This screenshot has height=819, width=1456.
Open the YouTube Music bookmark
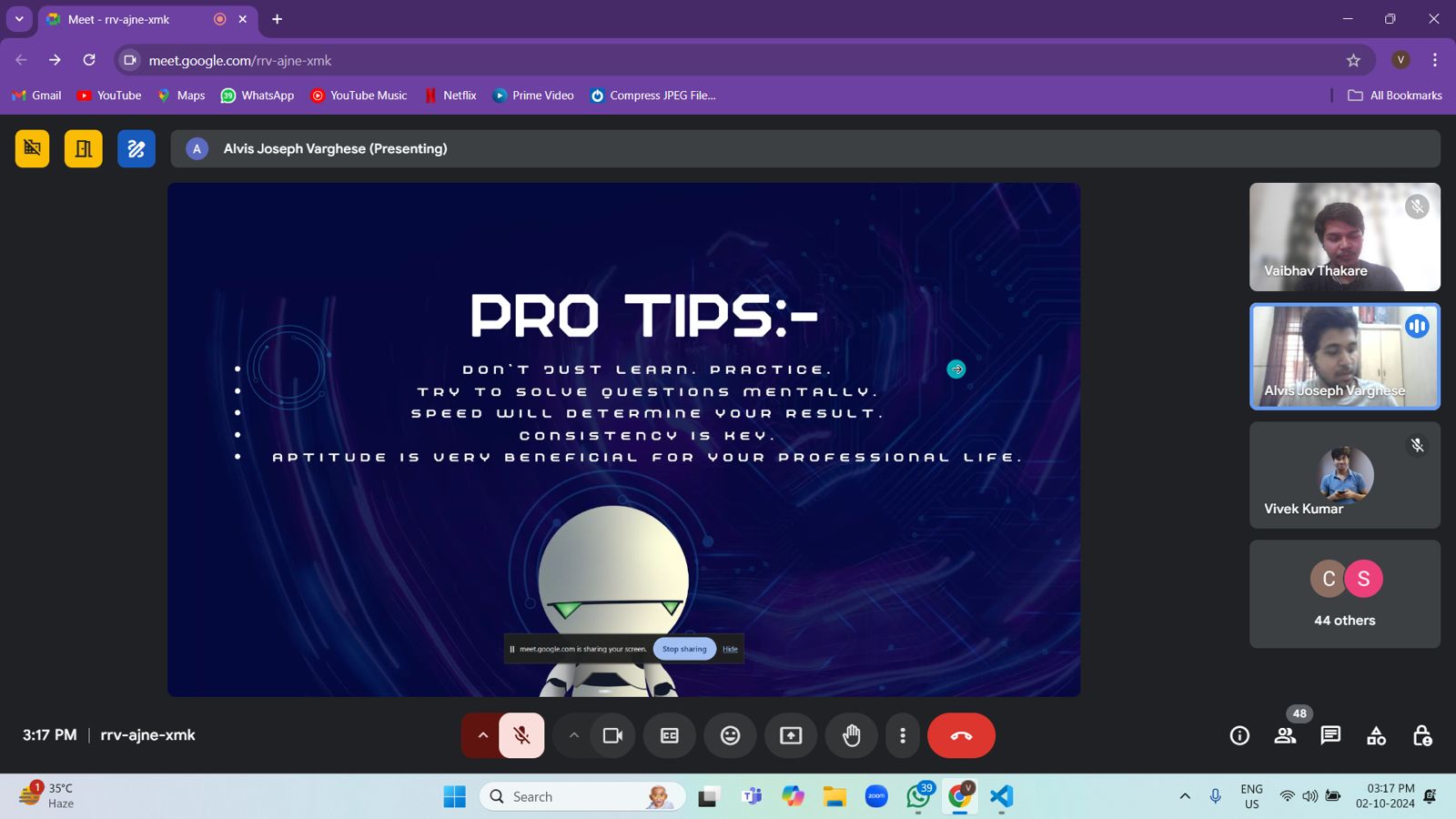point(359,96)
